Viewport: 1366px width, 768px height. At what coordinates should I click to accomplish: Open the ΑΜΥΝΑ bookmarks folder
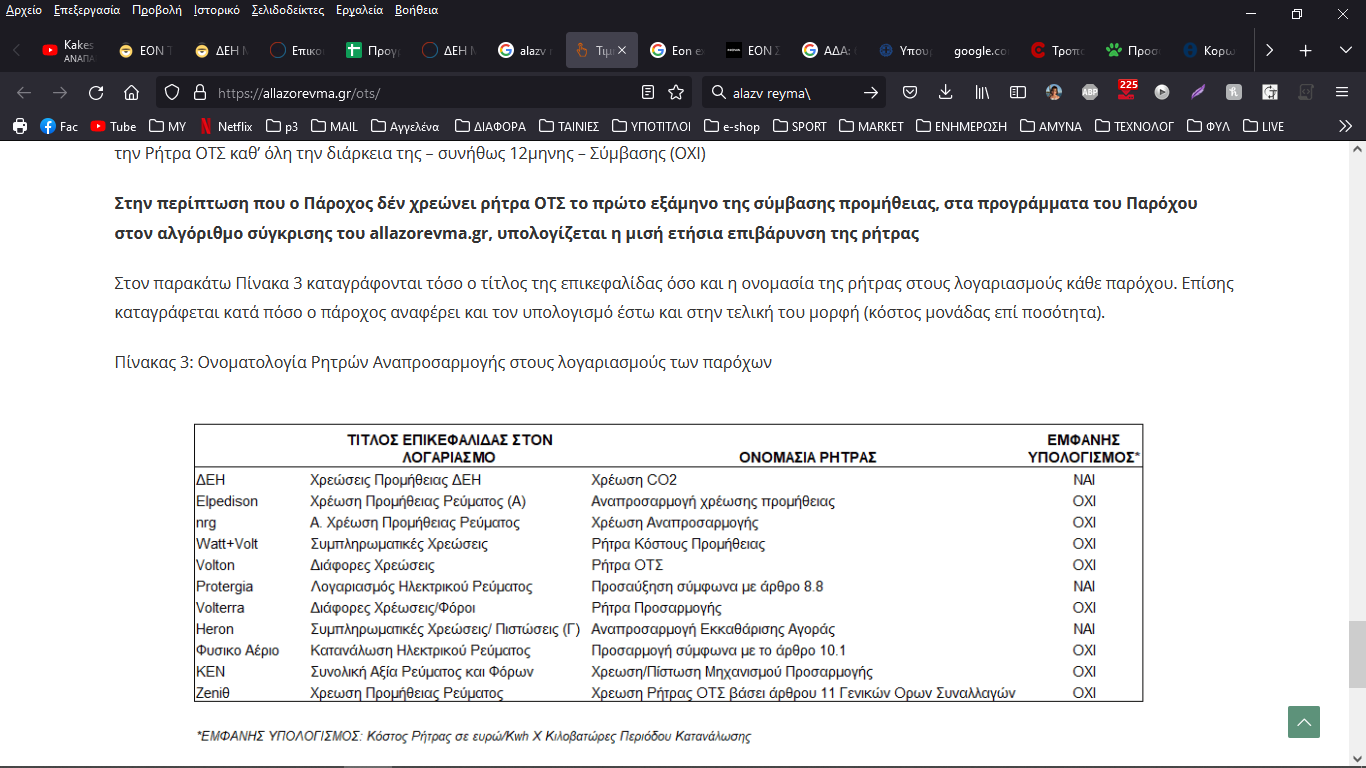pyautogui.click(x=1051, y=126)
